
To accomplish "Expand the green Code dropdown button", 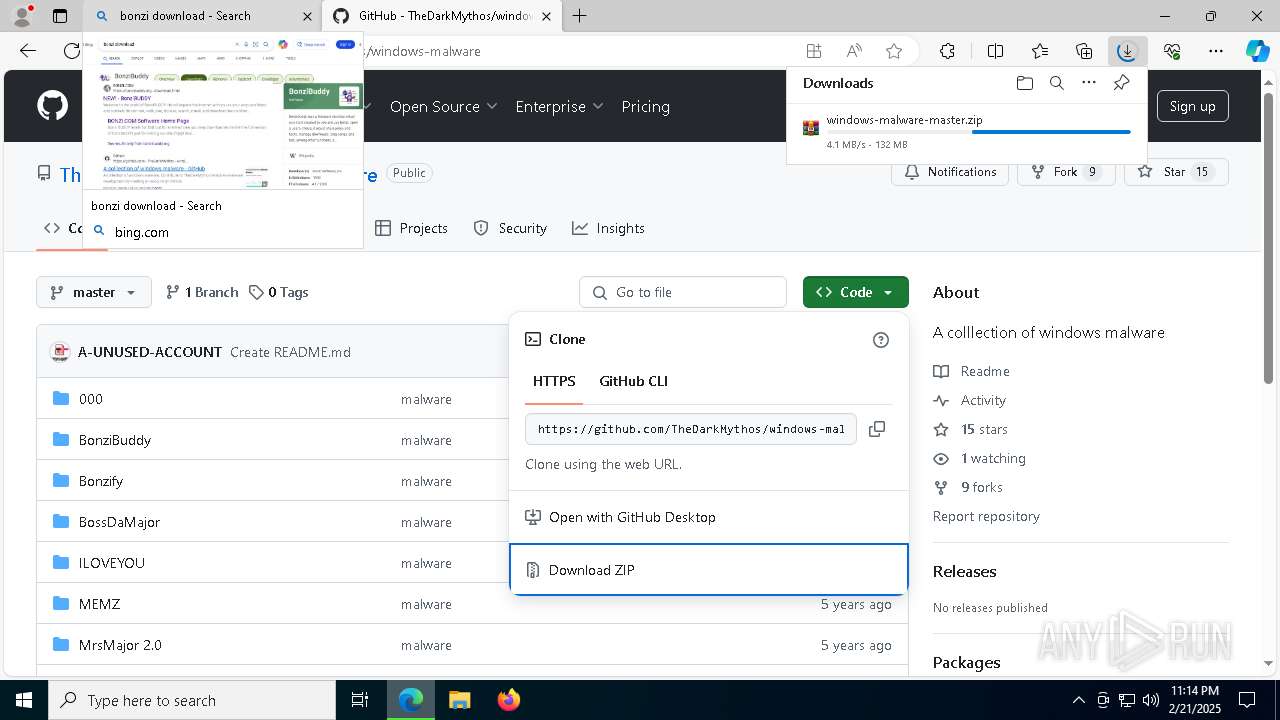I will point(855,292).
